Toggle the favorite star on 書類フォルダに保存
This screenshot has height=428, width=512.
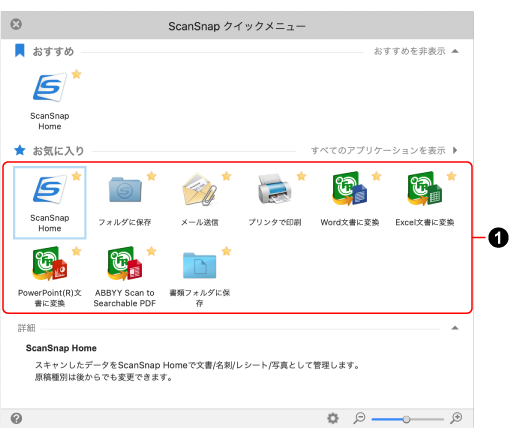(227, 251)
